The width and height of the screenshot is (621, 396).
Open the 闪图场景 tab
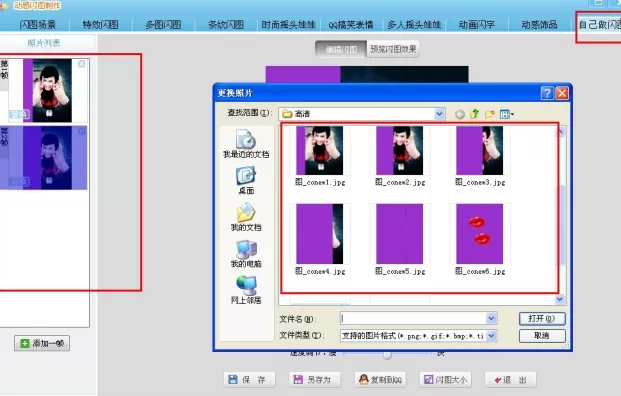(x=38, y=25)
